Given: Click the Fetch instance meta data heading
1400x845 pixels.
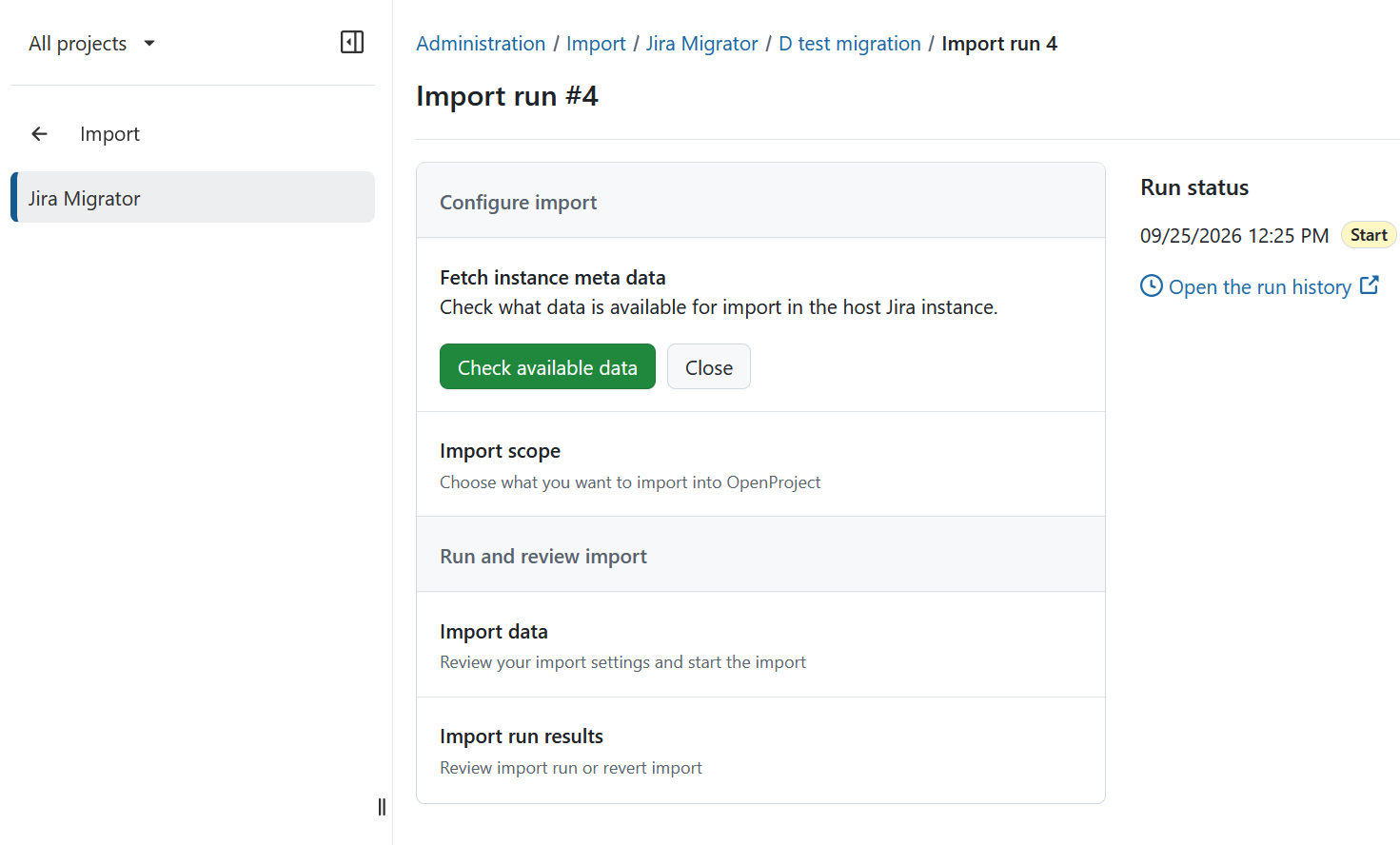Looking at the screenshot, I should pos(553,278).
